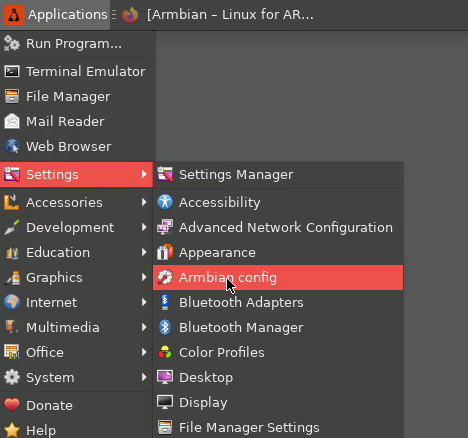Click the Settings category icon
The width and height of the screenshot is (468, 438).
[x=12, y=174]
